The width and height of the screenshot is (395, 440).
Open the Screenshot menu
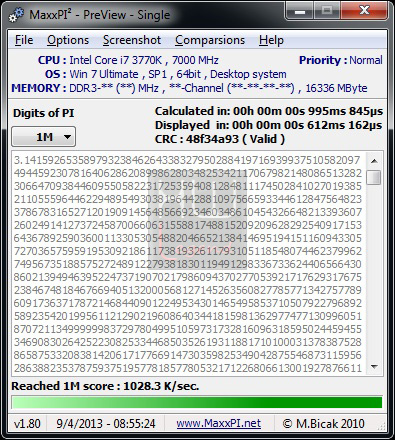[x=132, y=40]
